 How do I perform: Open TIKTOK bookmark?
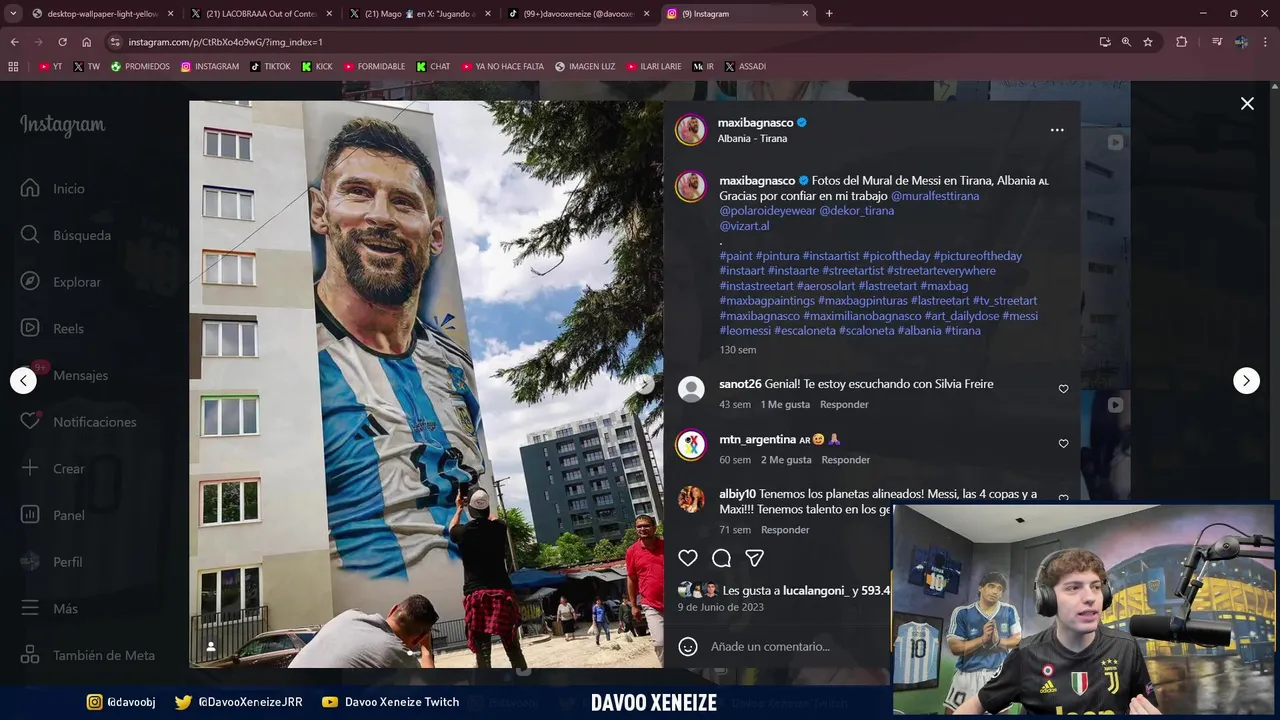point(270,66)
